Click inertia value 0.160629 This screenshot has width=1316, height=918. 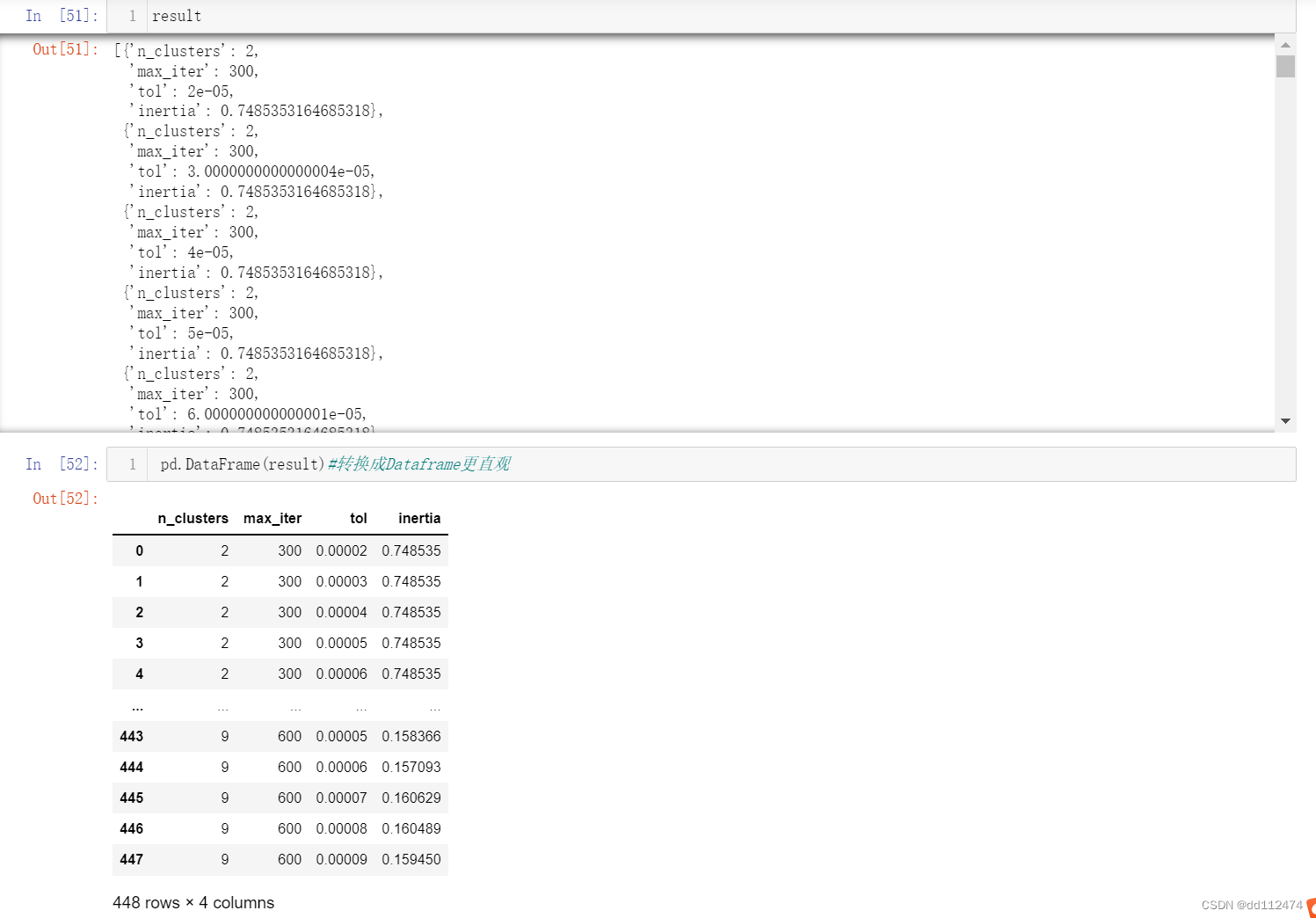click(x=411, y=798)
